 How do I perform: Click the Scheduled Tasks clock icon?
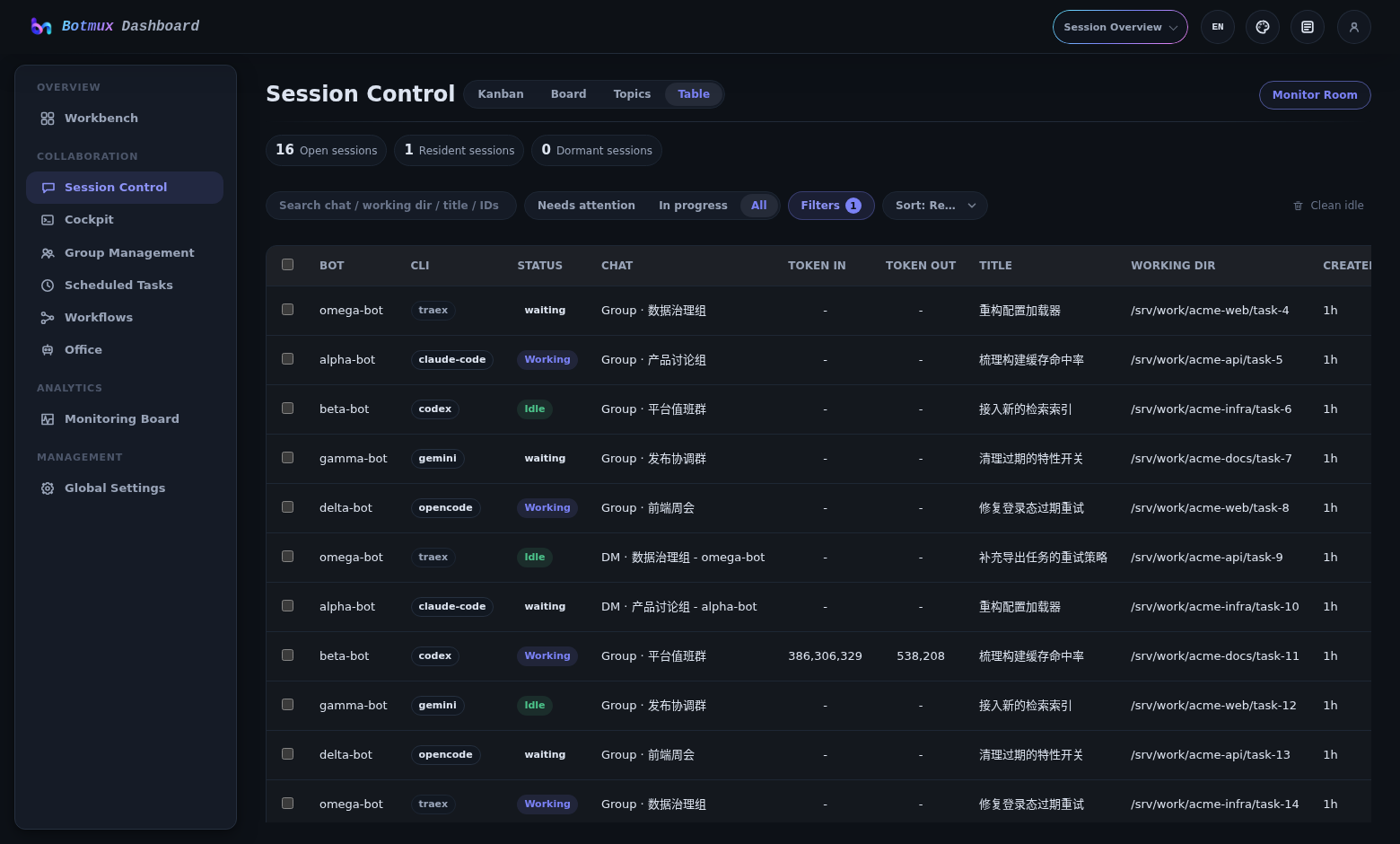point(48,286)
